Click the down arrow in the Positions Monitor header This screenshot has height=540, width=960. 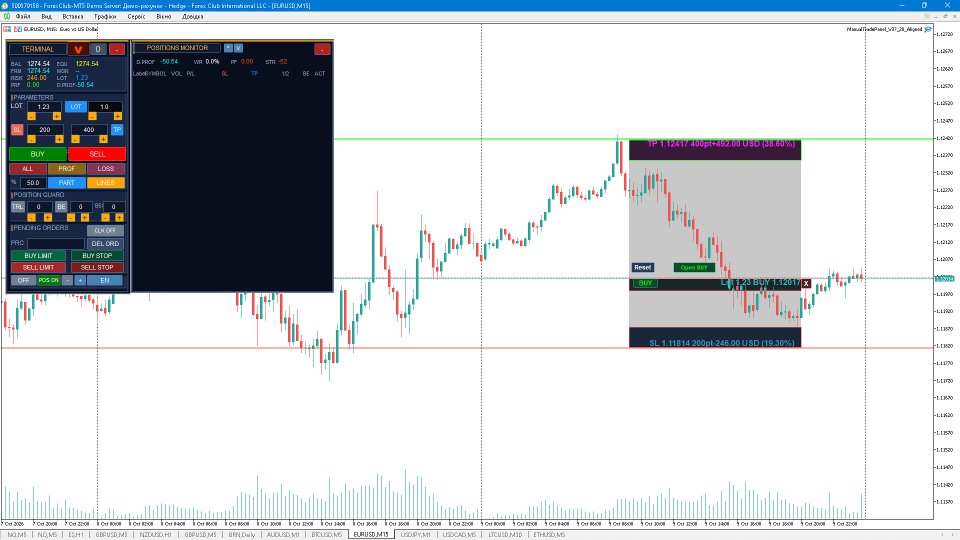click(238, 48)
